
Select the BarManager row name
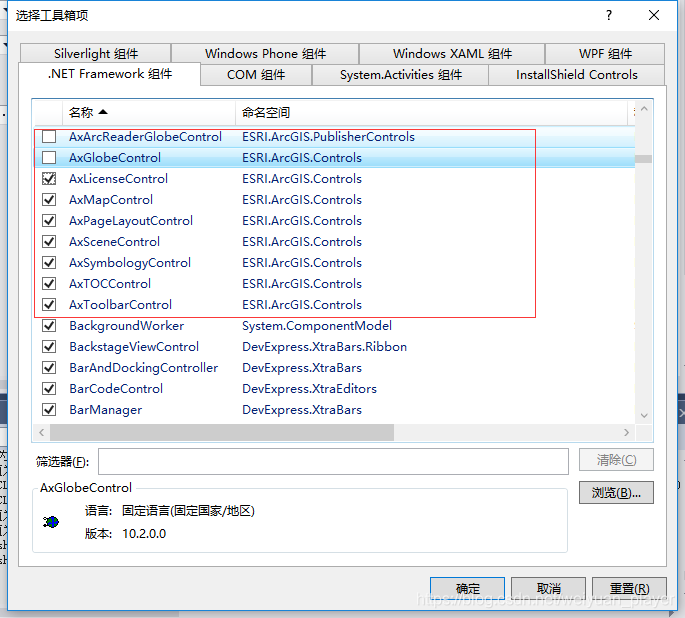click(x=106, y=410)
